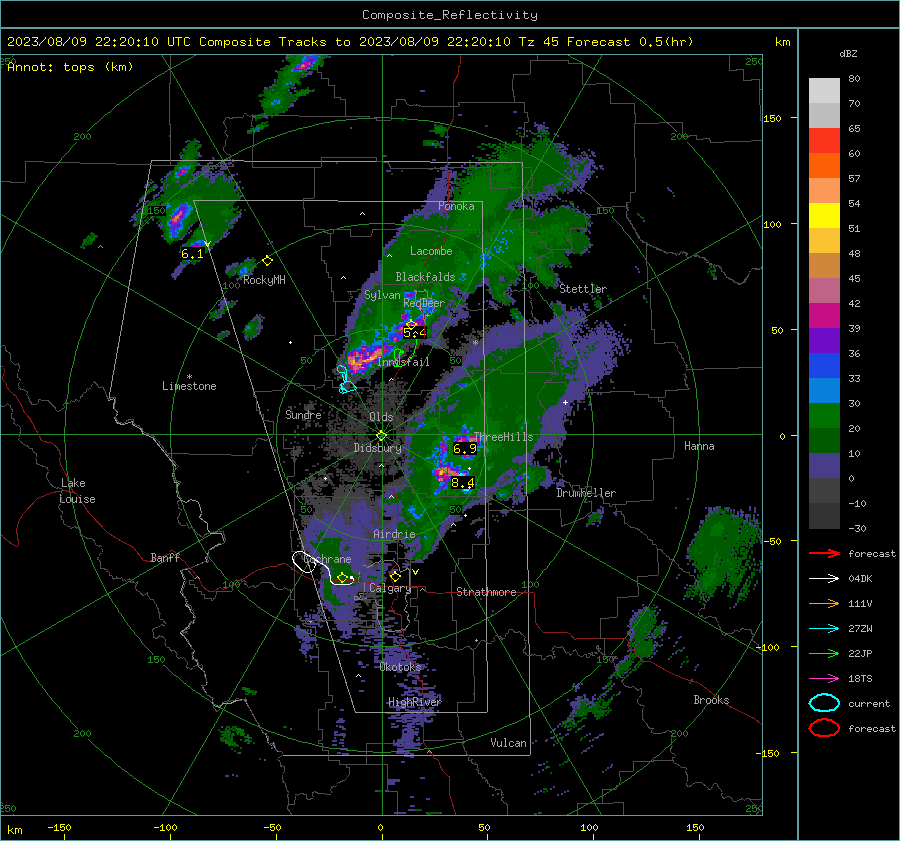Click the dBZ legend heading
The height and width of the screenshot is (841, 900).
[x=848, y=54]
